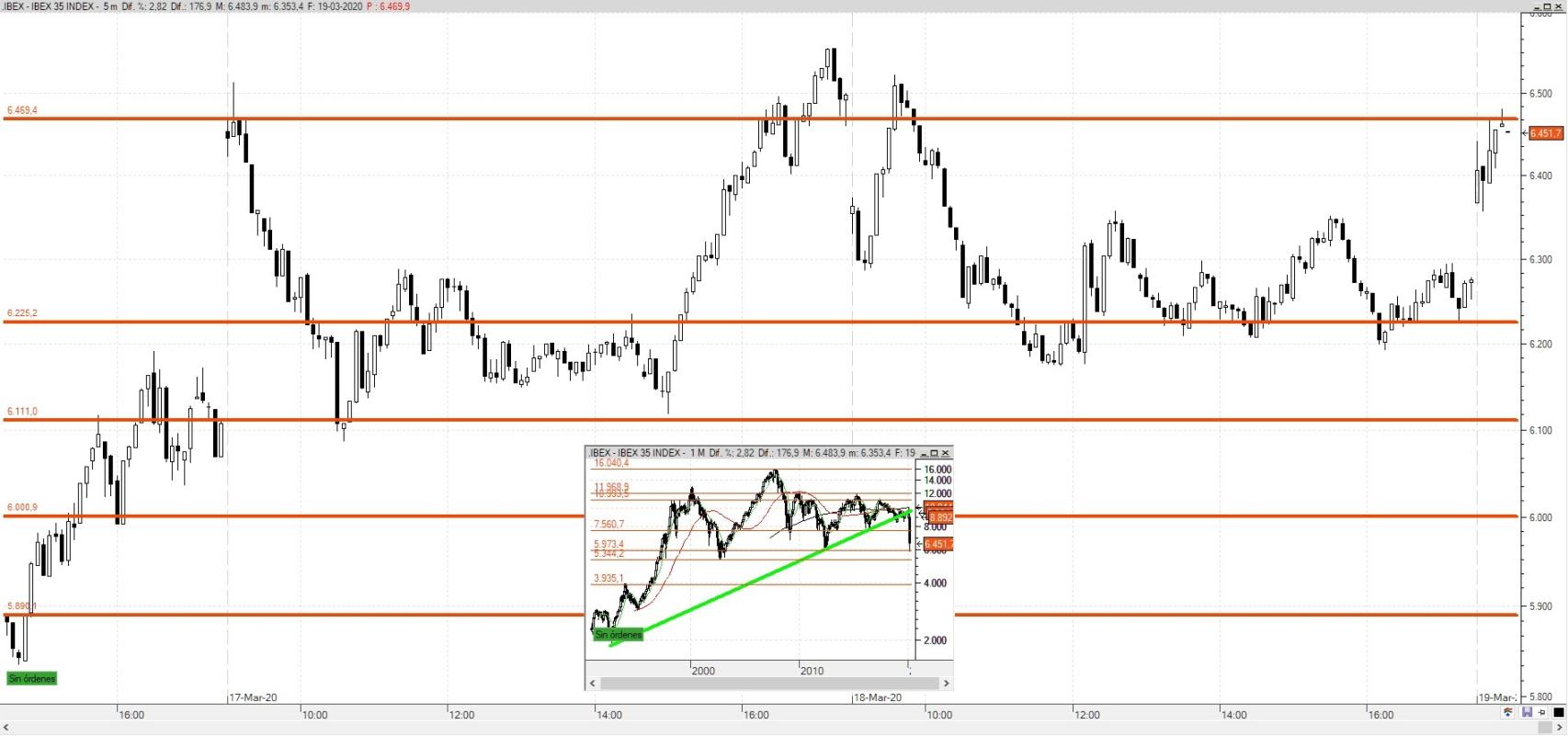Screen dimensions: 1568x736
Task: Click the pin icon at bottom right
Action: tap(1542, 712)
